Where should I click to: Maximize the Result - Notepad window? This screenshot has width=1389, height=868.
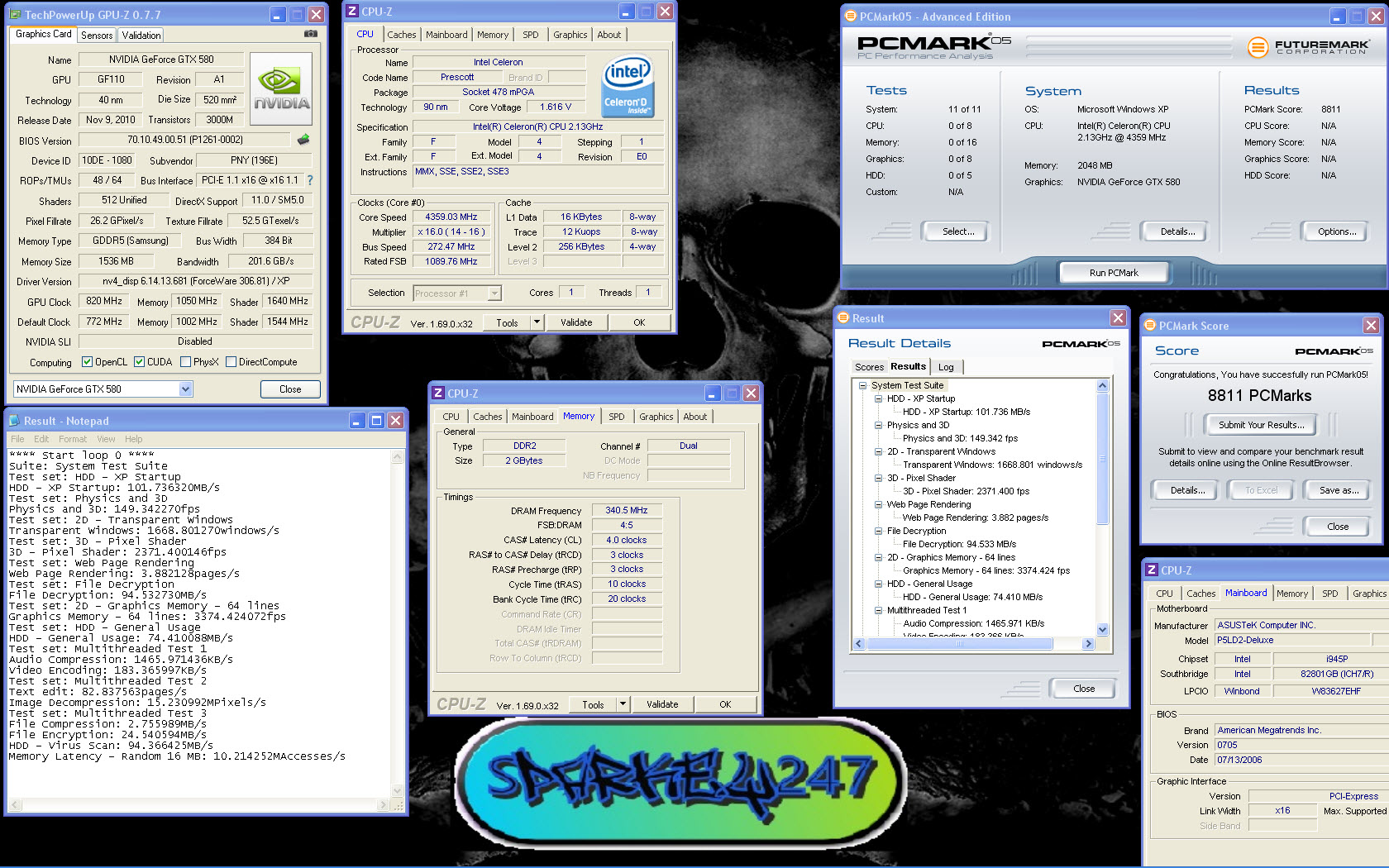tap(376, 421)
